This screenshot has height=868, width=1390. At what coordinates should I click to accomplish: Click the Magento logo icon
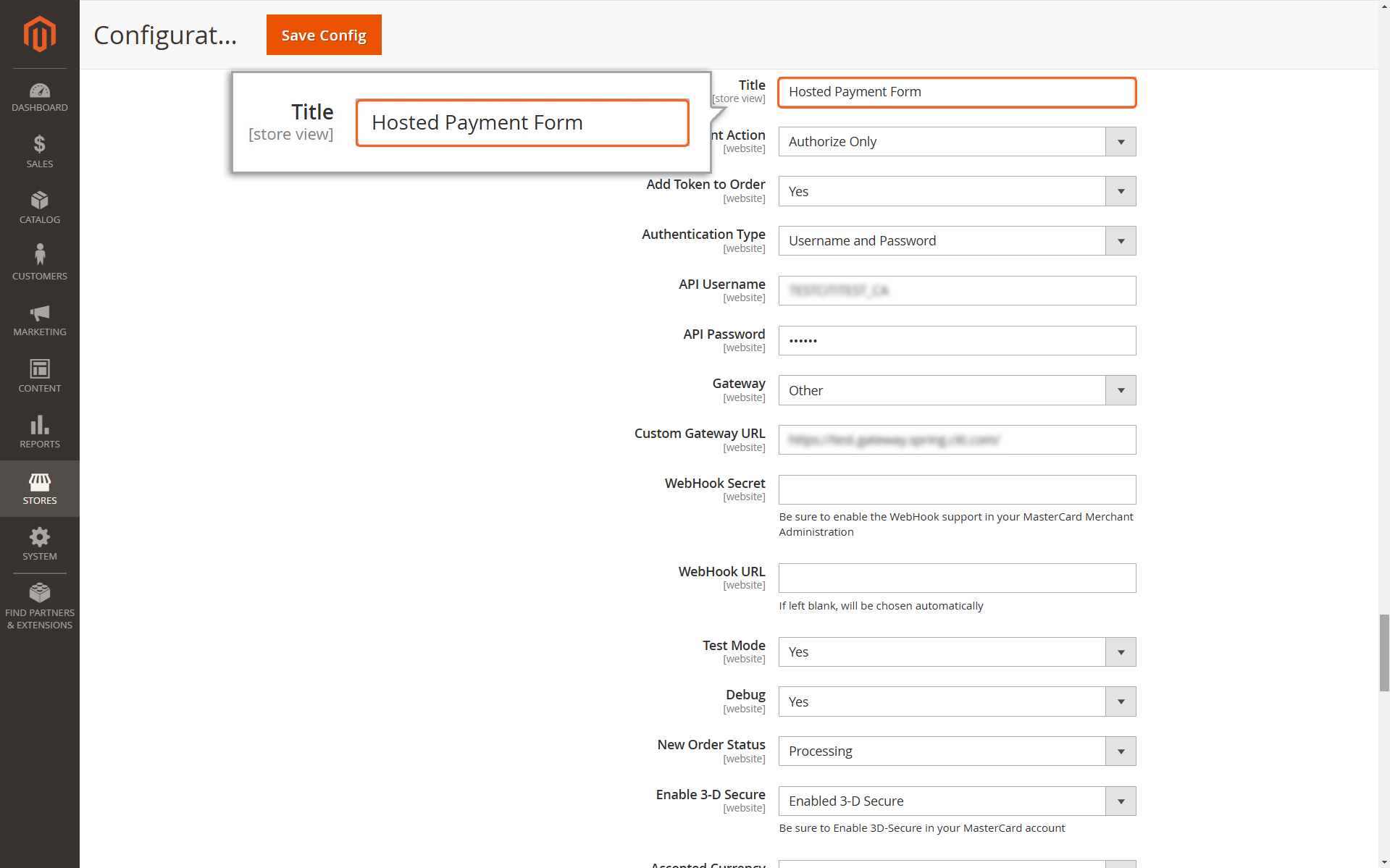click(39, 34)
